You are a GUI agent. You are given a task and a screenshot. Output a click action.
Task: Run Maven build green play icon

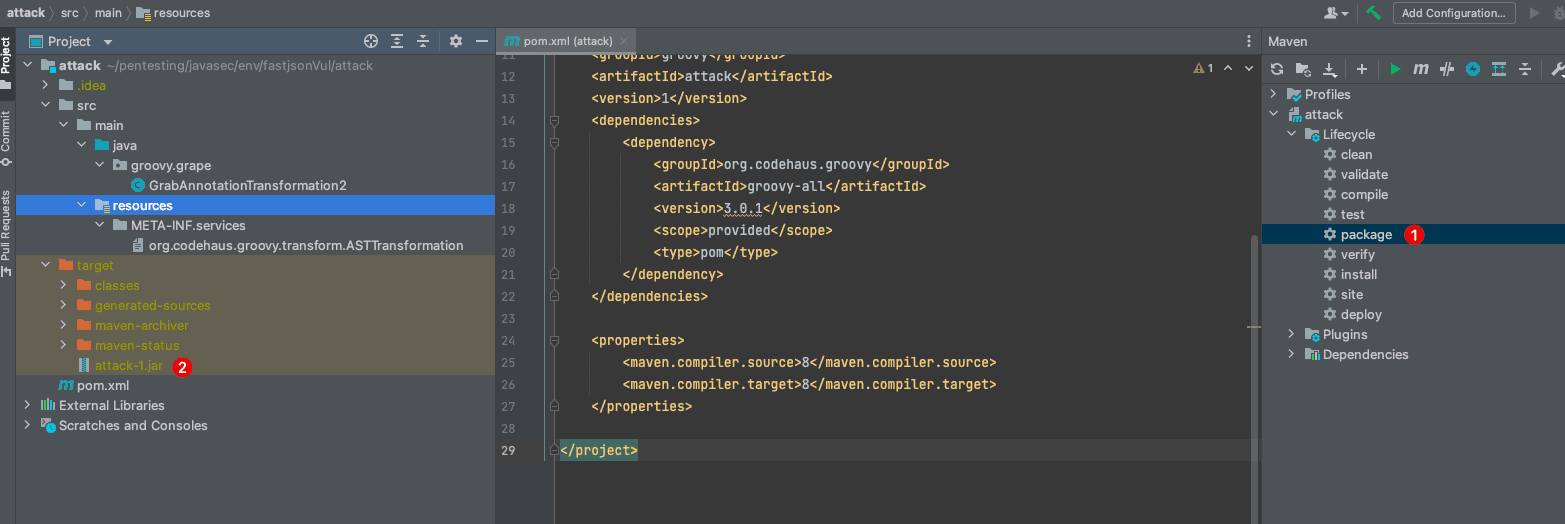[1395, 69]
